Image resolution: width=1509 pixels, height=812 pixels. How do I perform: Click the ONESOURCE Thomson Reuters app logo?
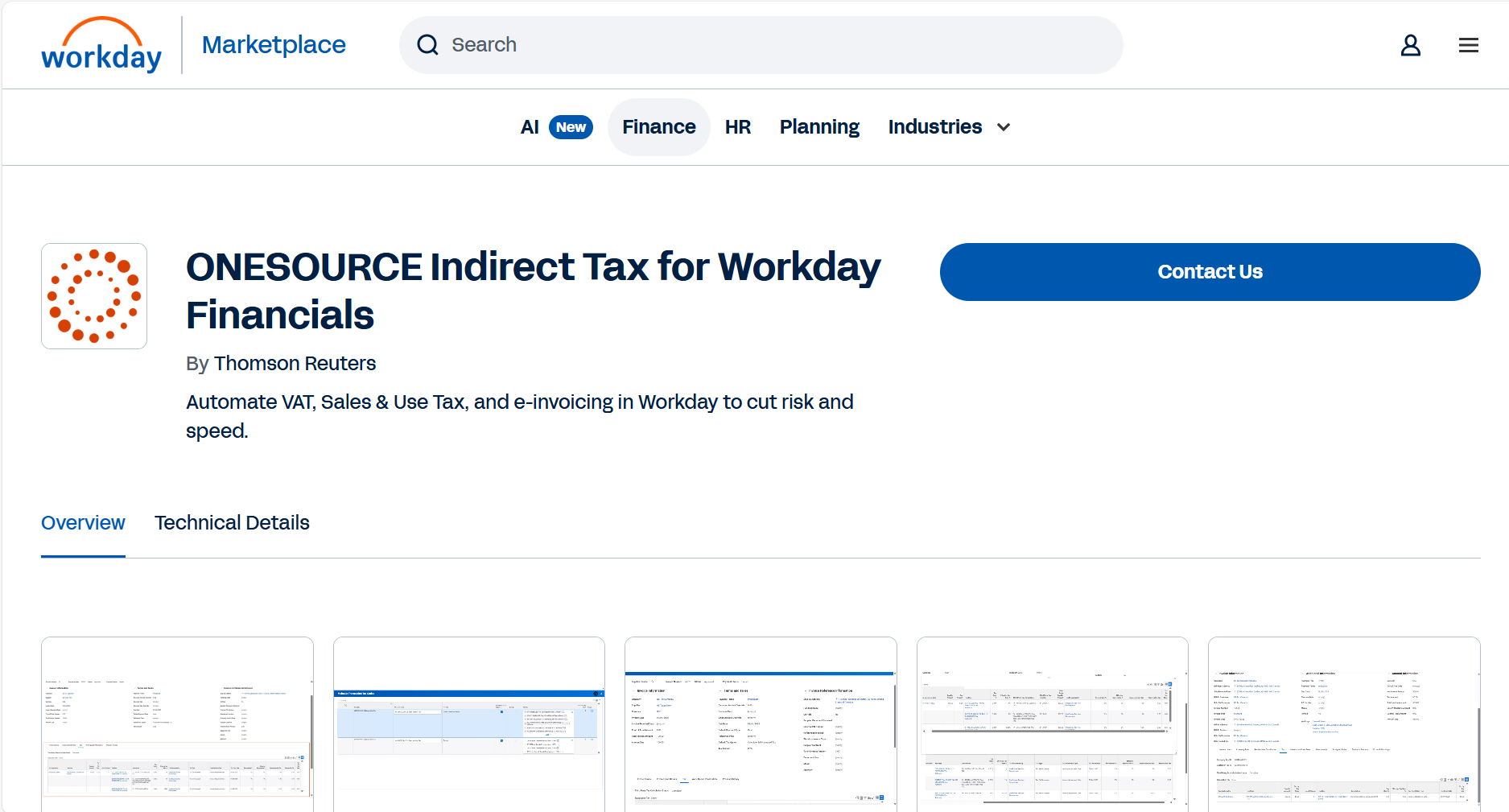(93, 296)
